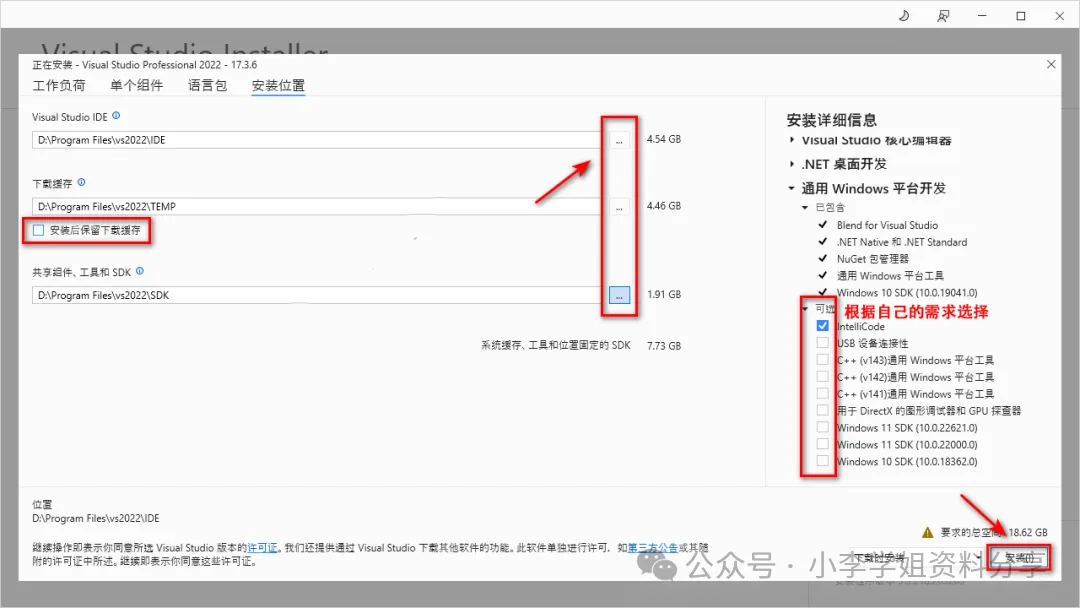1080x608 pixels.
Task: Check C++ (v143) 通用 Windows 平台工具
Action: coord(822,359)
